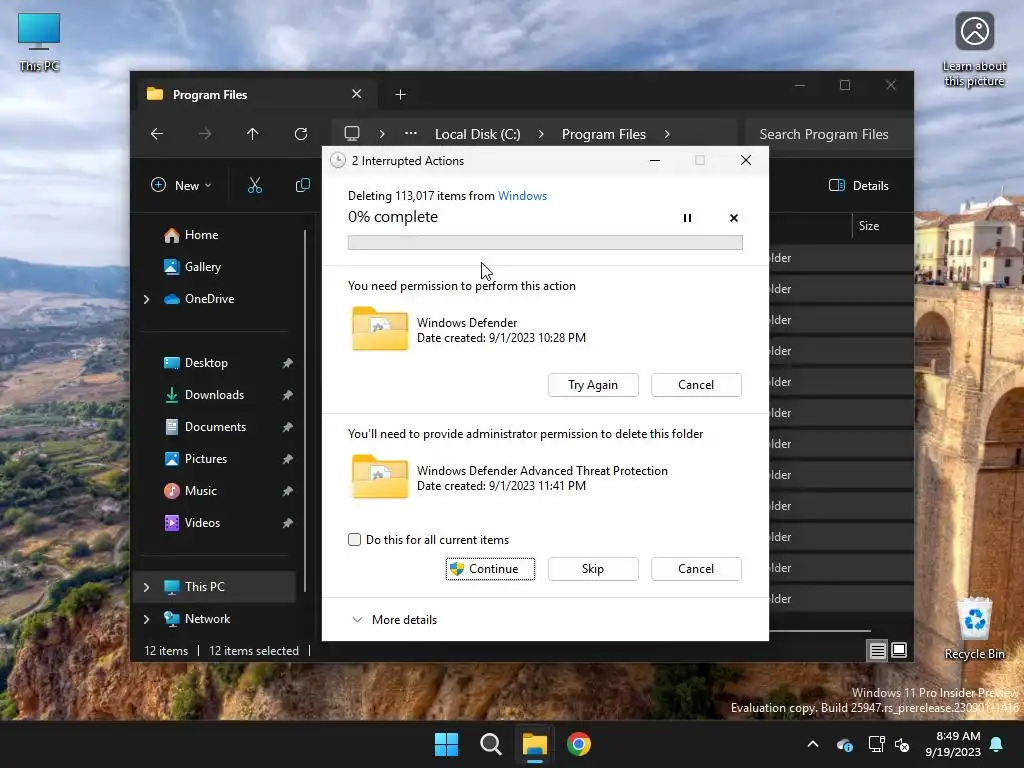Image resolution: width=1024 pixels, height=768 pixels.
Task: Click the PC monitor icon in address bar
Action: (352, 134)
